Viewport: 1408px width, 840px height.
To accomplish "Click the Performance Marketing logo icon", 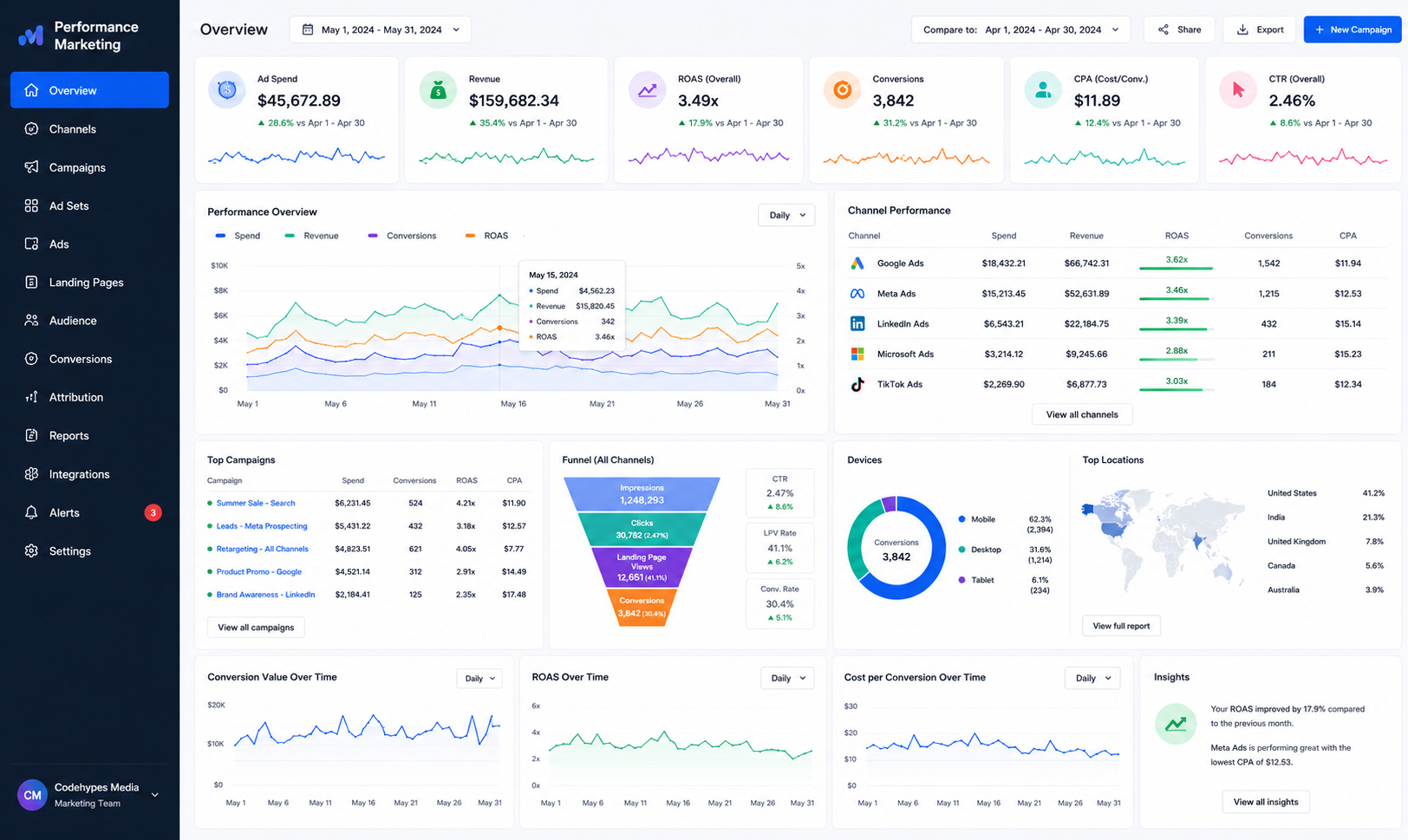I will 31,36.
